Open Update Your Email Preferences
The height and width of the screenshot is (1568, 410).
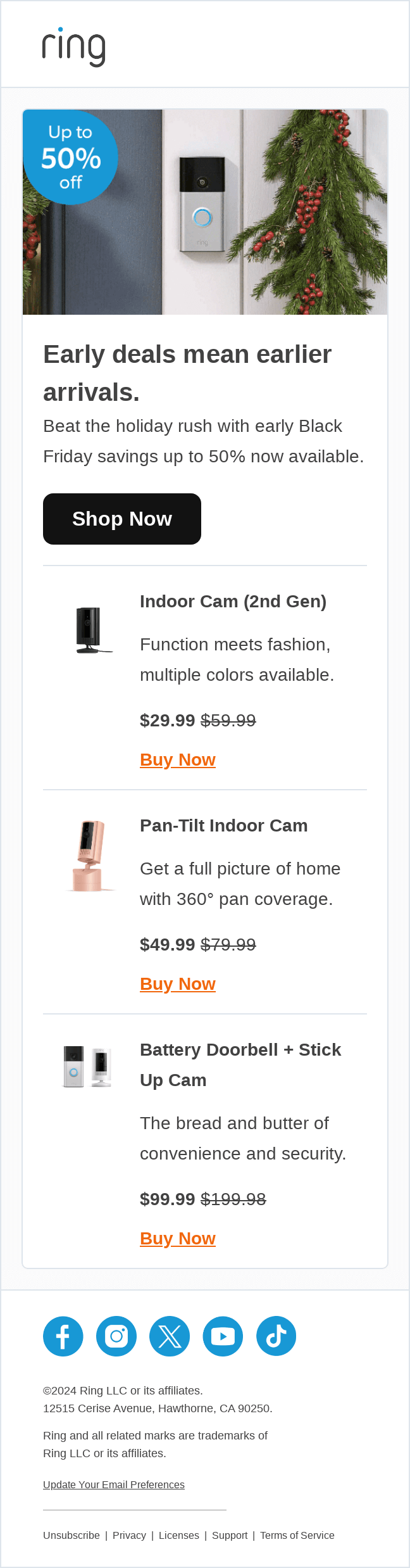click(x=113, y=1484)
